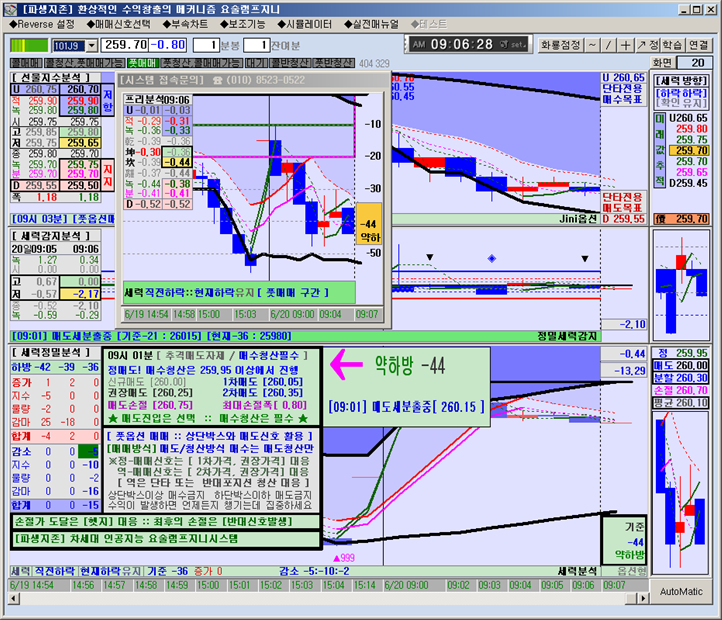Click the yellow 259.70 price in 세력 방향 panel

[x=689, y=150]
